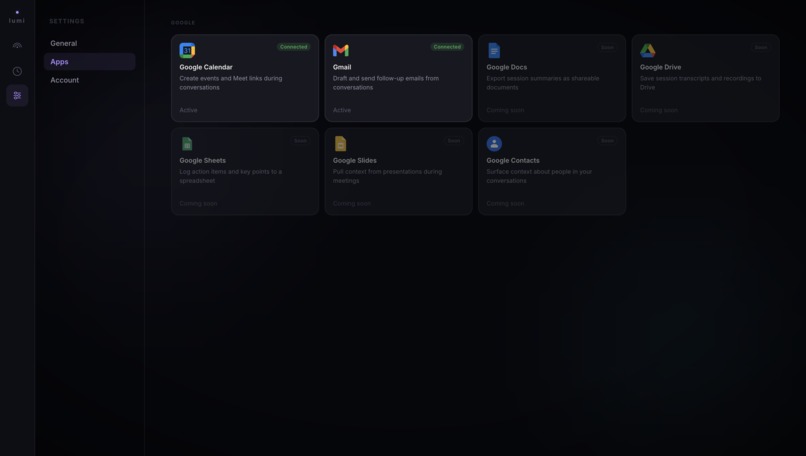Select the settings sliders icon
Screen dimensions: 806x456
click(17, 96)
